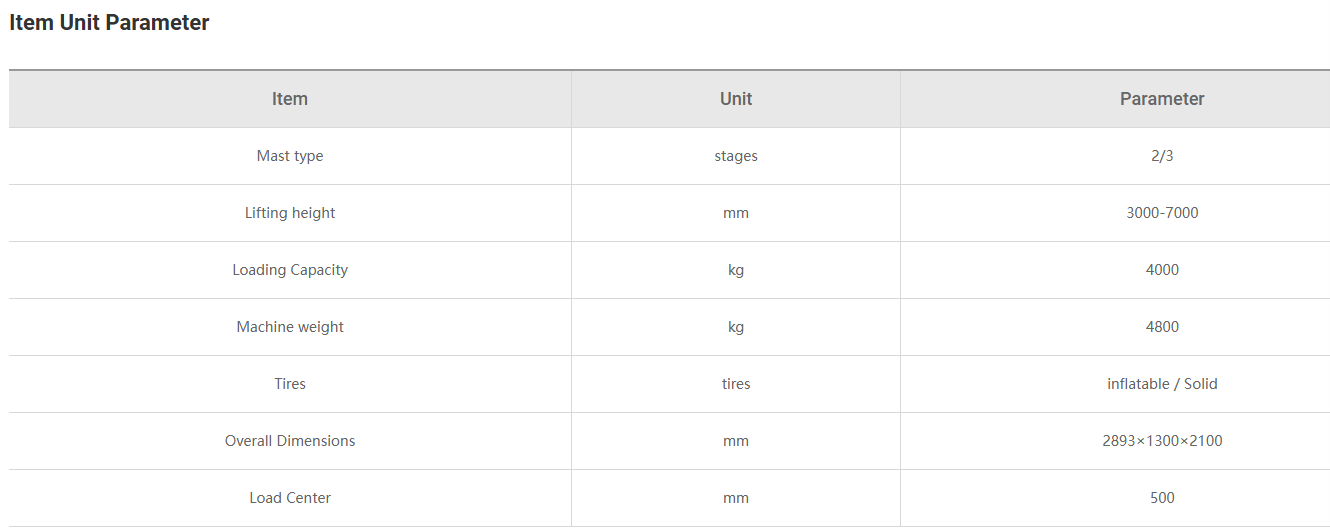Screen dimensions: 1330x530
Task: Click the Mast type cell
Action: 290,156
